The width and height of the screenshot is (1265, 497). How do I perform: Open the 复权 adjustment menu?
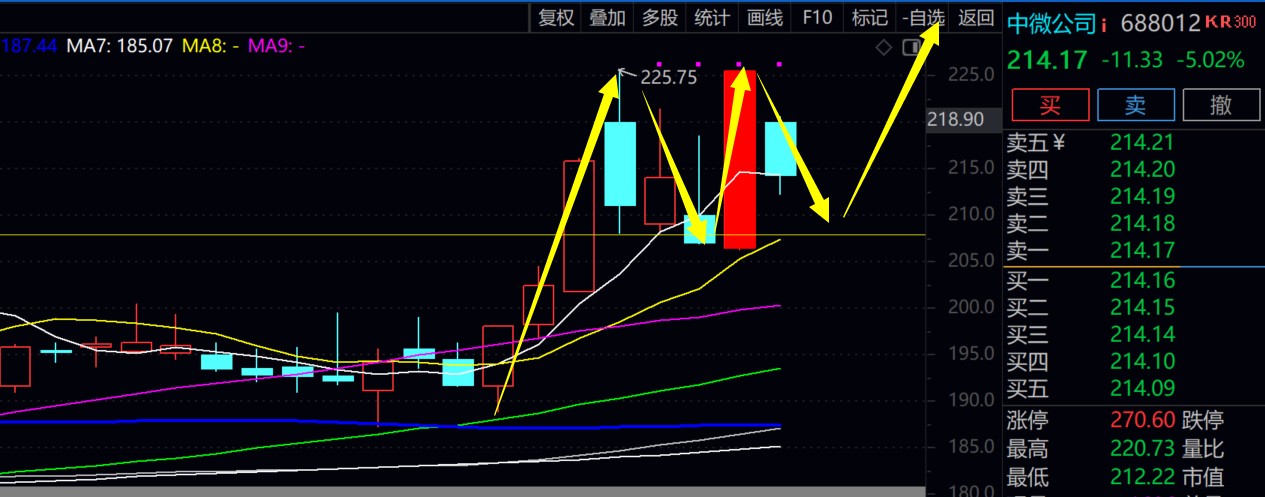[x=556, y=17]
